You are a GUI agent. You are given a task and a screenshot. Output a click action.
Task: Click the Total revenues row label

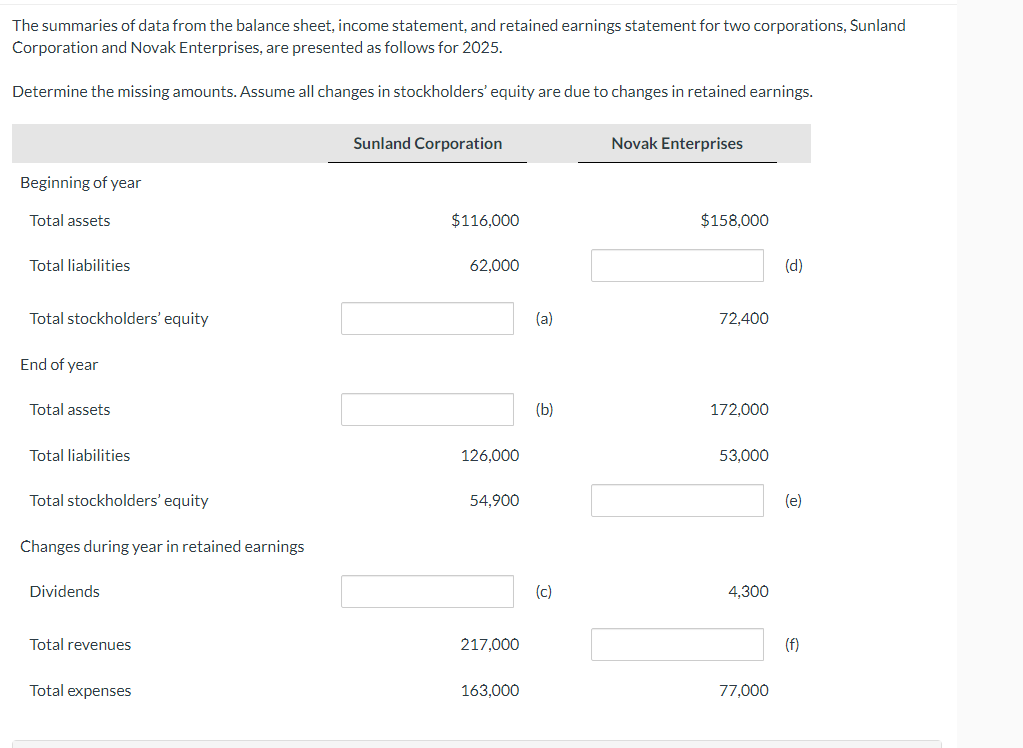click(80, 644)
